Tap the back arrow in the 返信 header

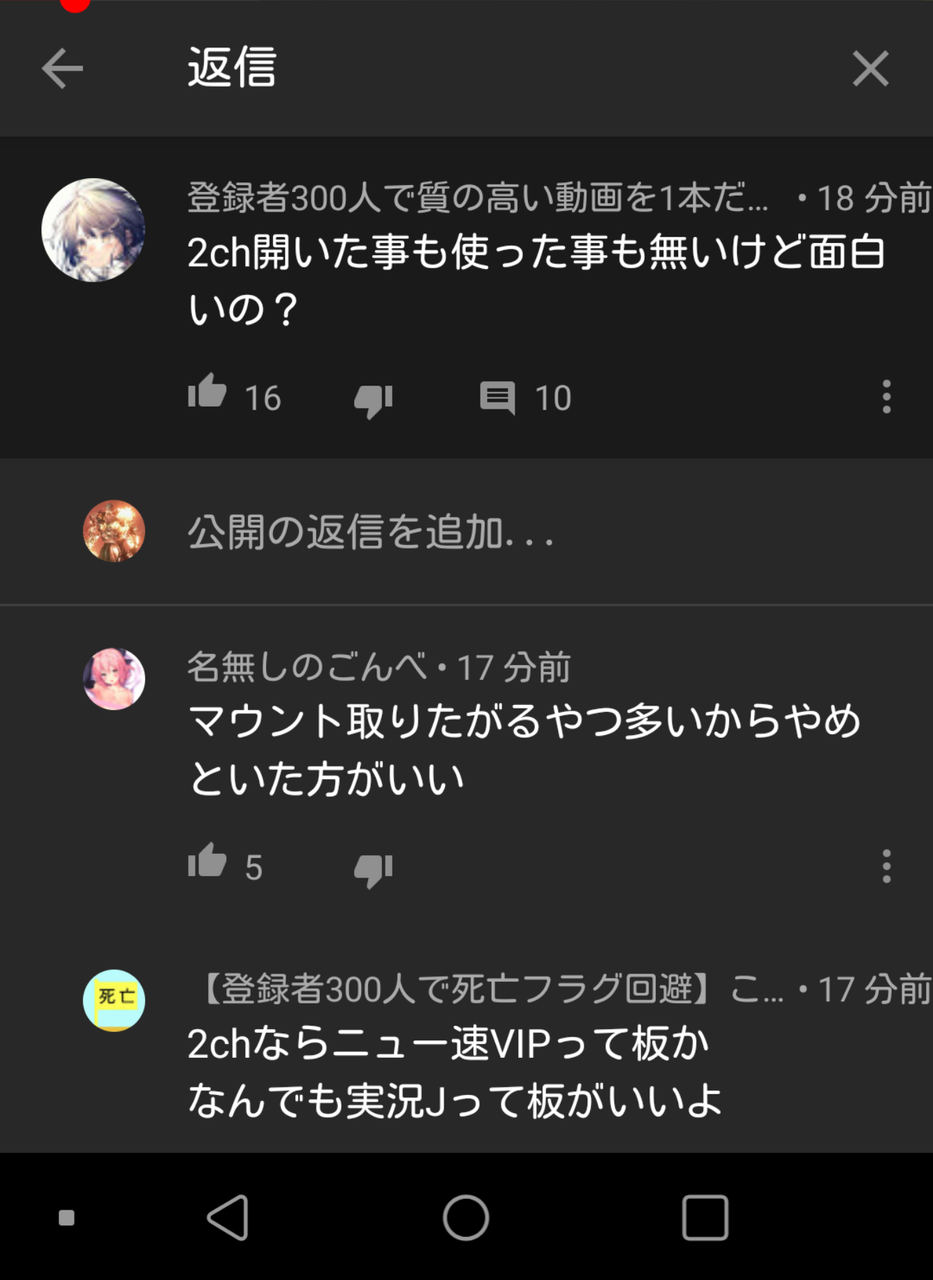62,69
